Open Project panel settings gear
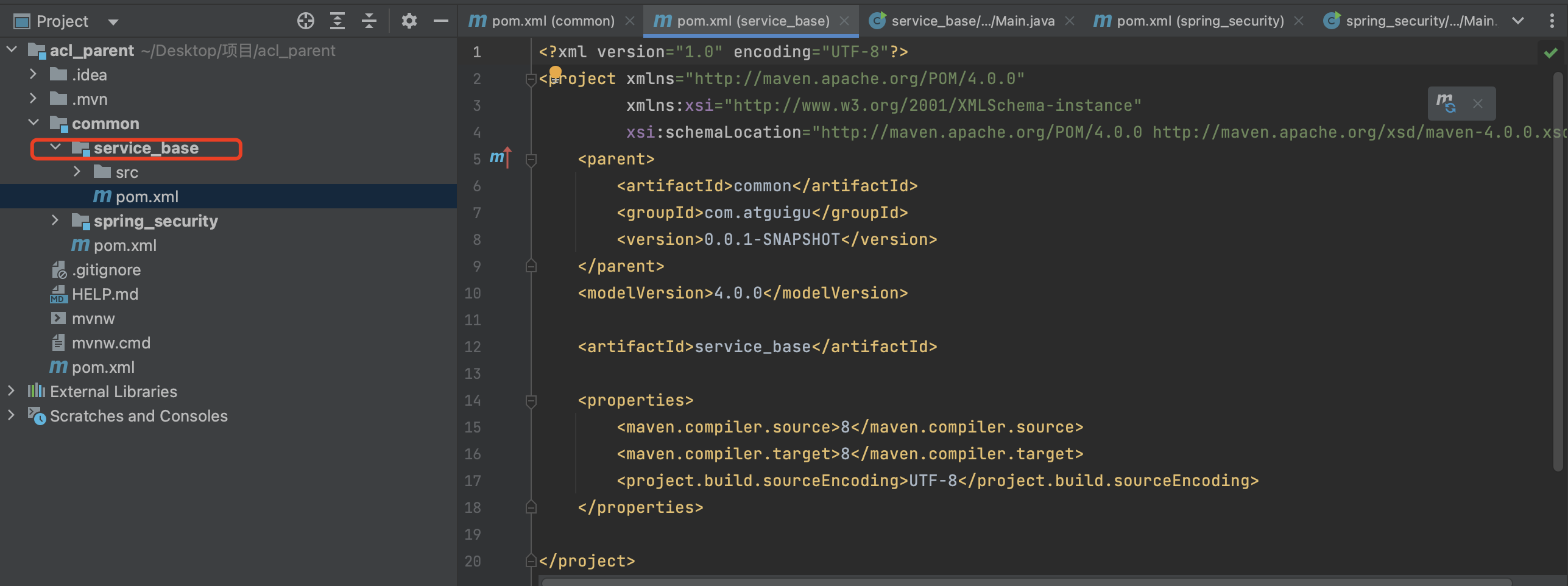The width and height of the screenshot is (1568, 586). click(x=409, y=21)
